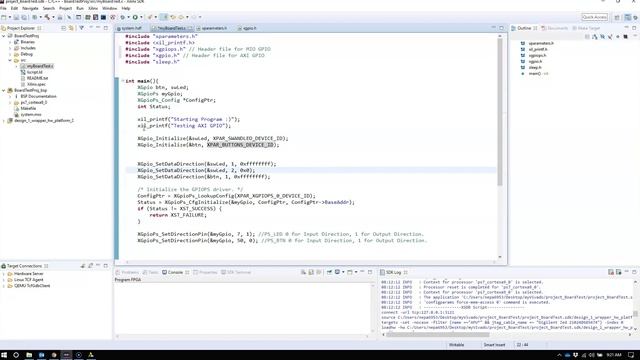This screenshot has height=360, width=640.
Task: Click the Collapse All icon in Project Explorer
Action: 64,28
